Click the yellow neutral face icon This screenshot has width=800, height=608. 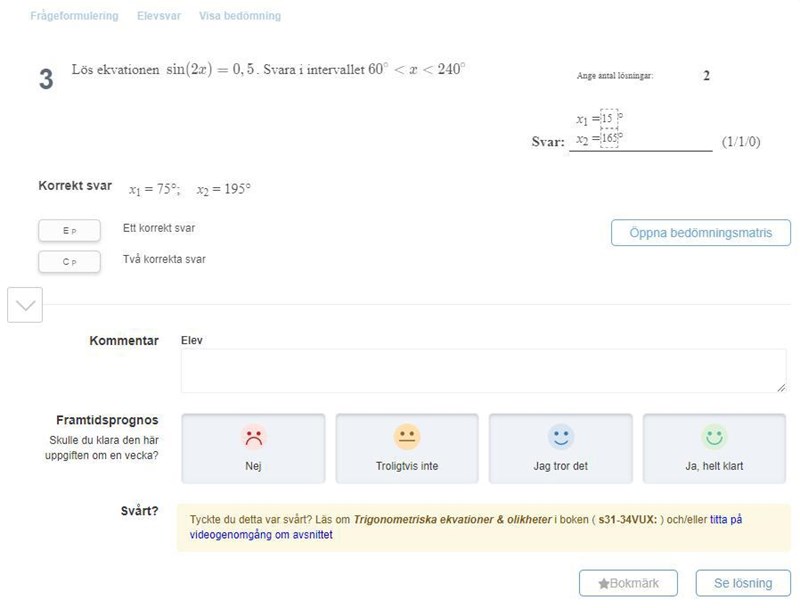[406, 437]
